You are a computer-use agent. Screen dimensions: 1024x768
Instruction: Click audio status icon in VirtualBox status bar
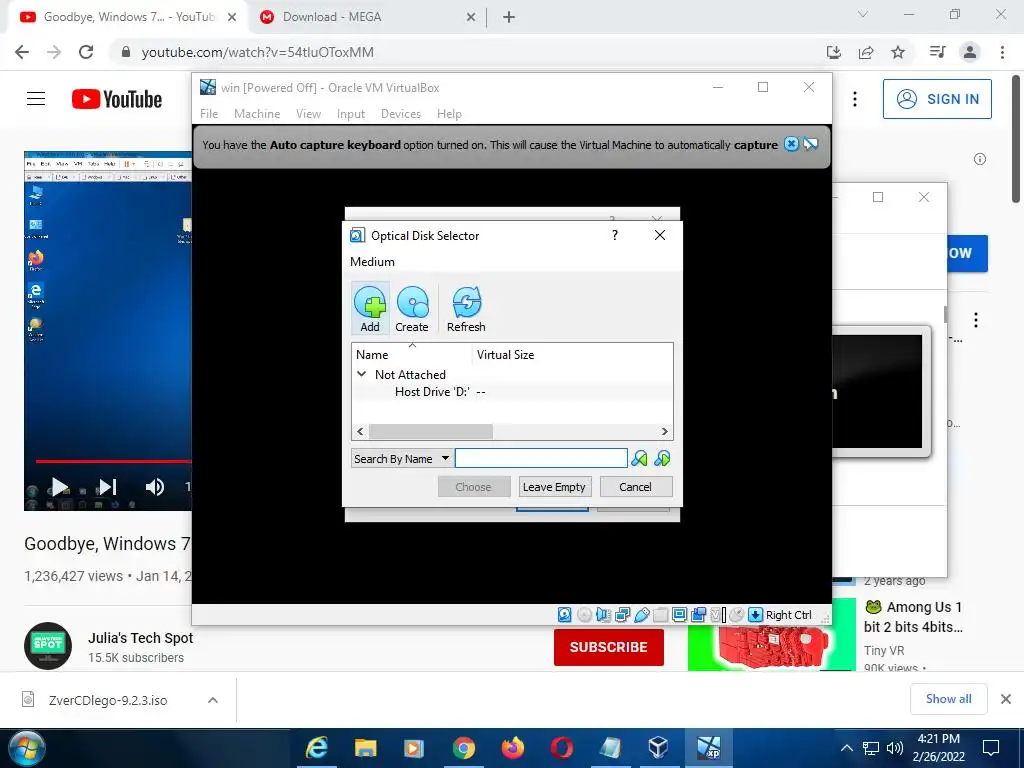click(x=603, y=615)
